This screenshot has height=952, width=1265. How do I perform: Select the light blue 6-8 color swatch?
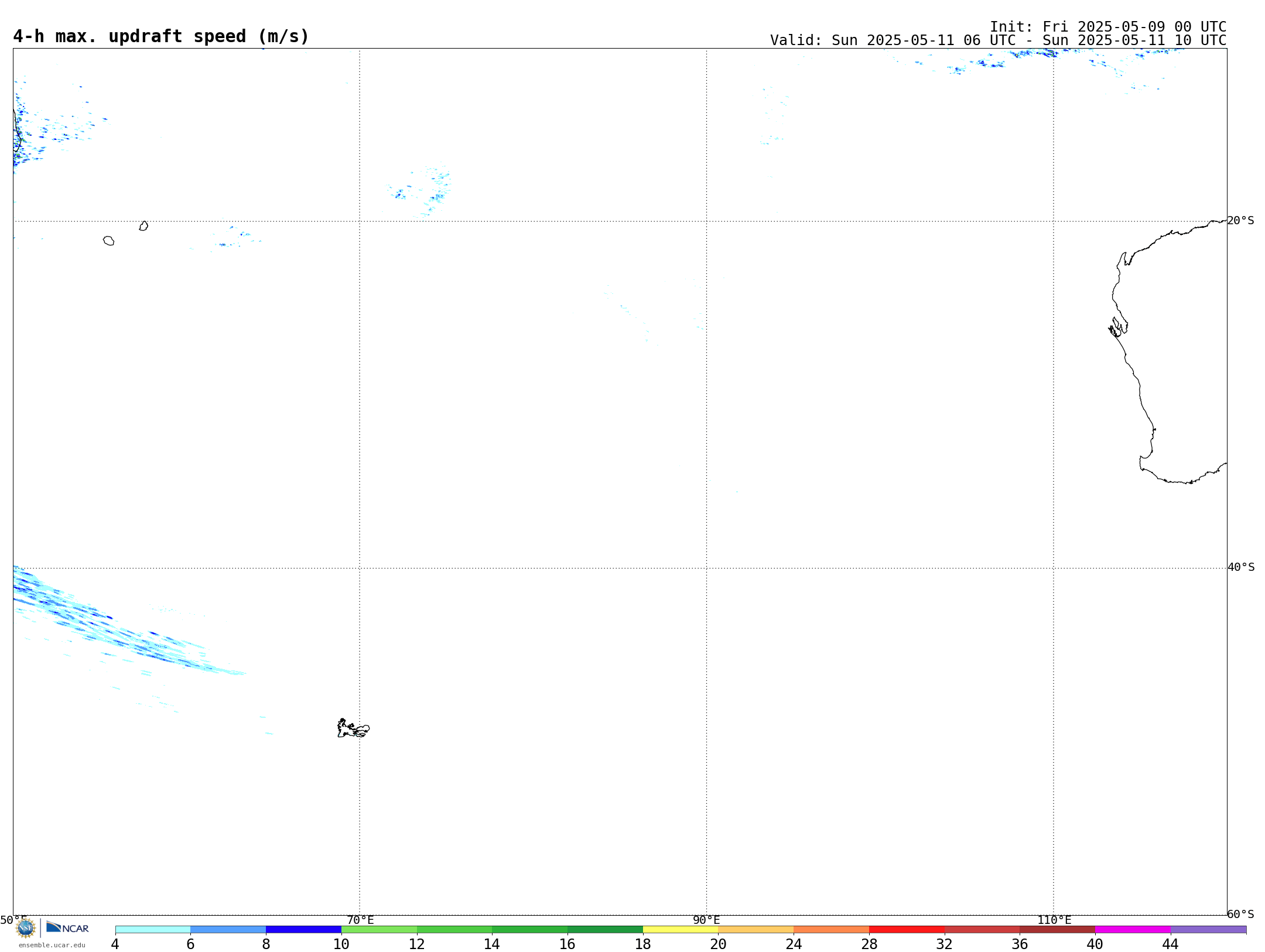pyautogui.click(x=228, y=929)
